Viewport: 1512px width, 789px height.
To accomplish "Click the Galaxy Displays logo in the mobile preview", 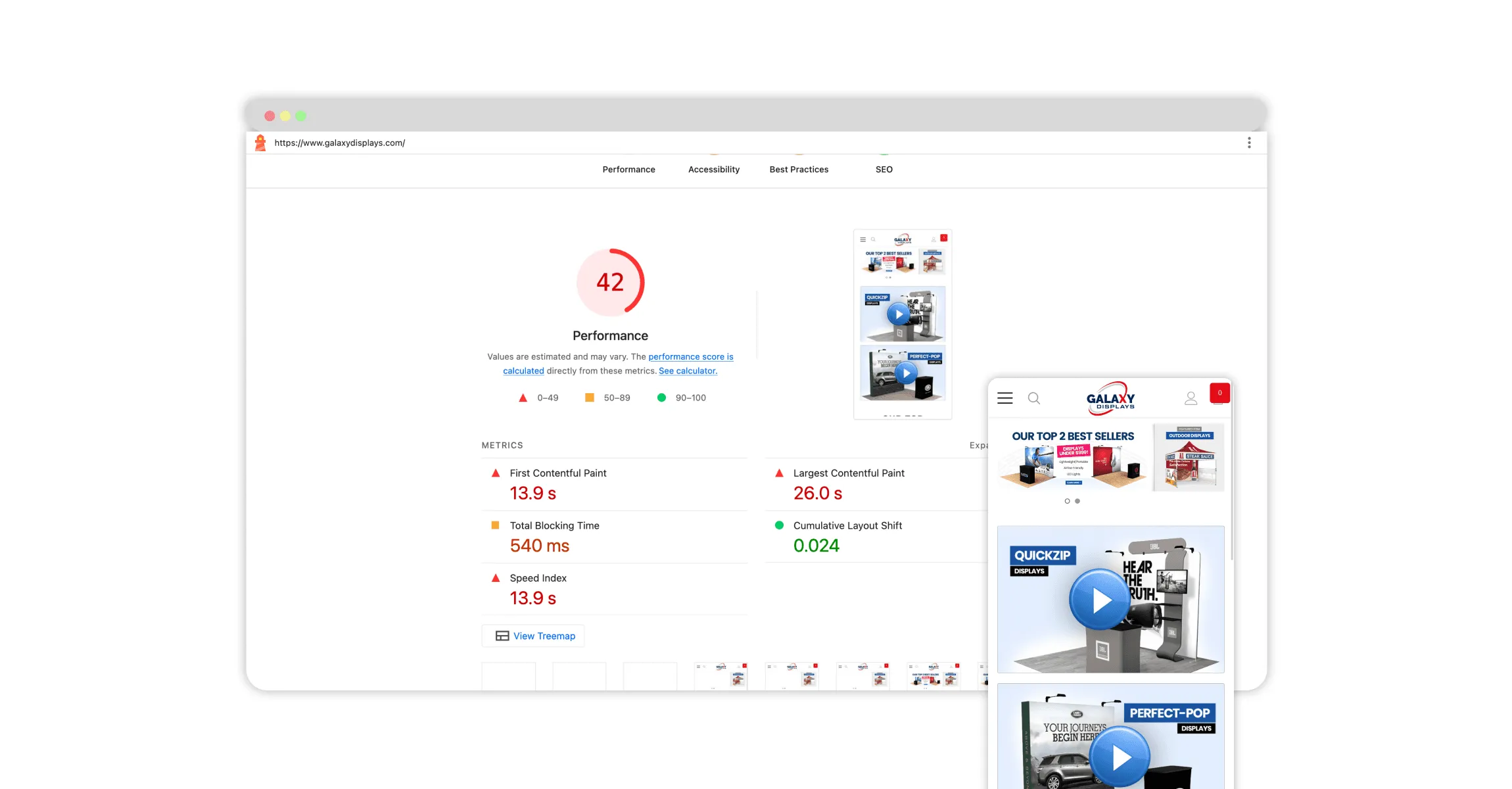I will 1111,398.
